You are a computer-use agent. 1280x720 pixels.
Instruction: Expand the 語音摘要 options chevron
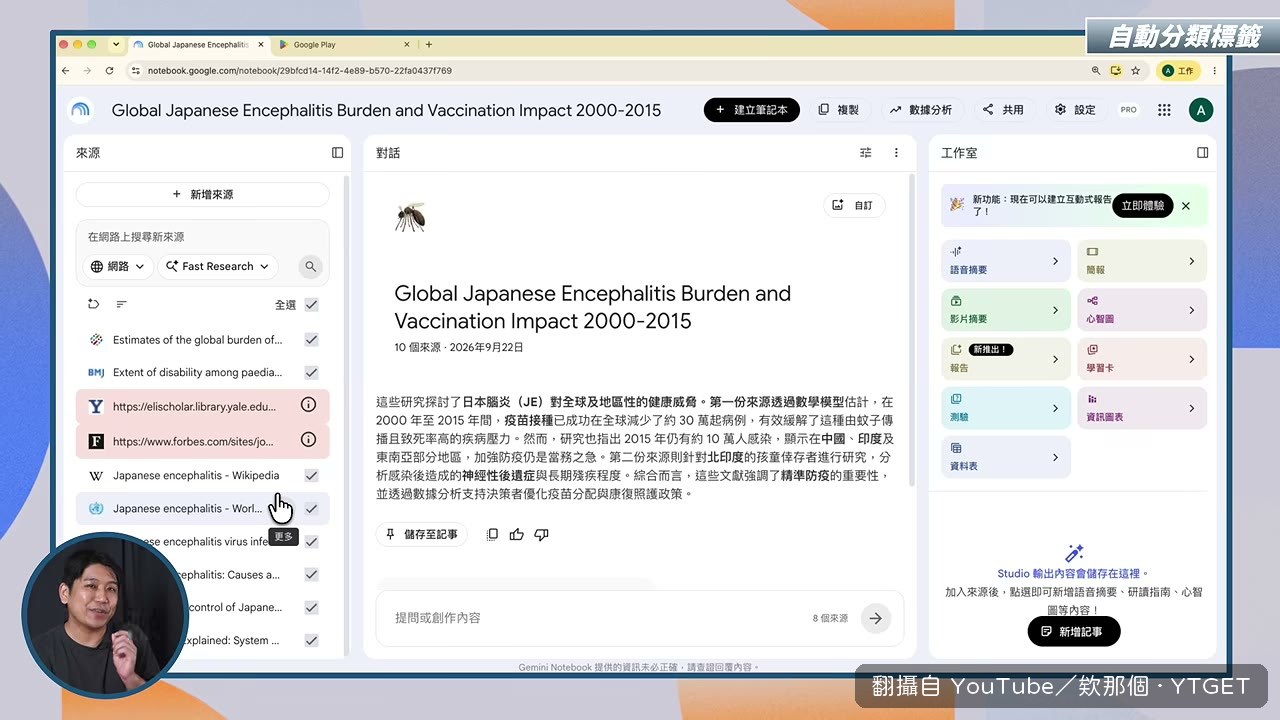pos(1055,261)
